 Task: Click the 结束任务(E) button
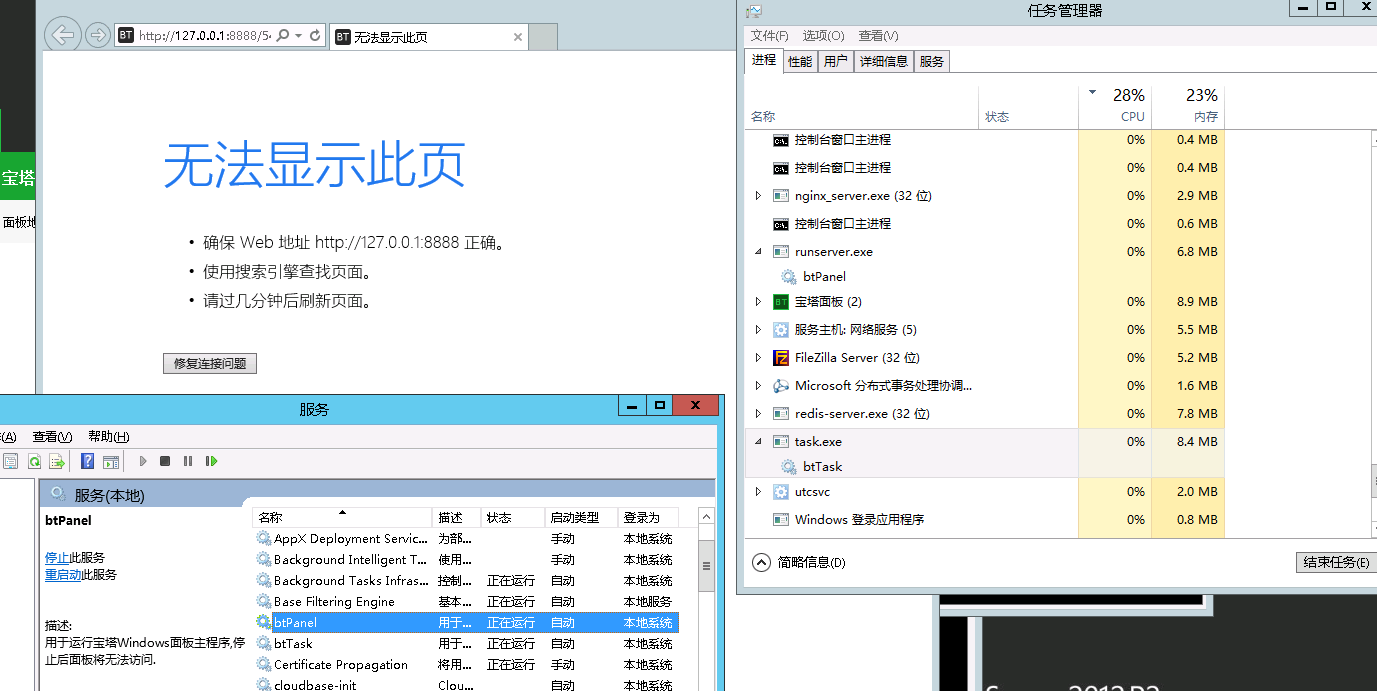coord(1335,562)
